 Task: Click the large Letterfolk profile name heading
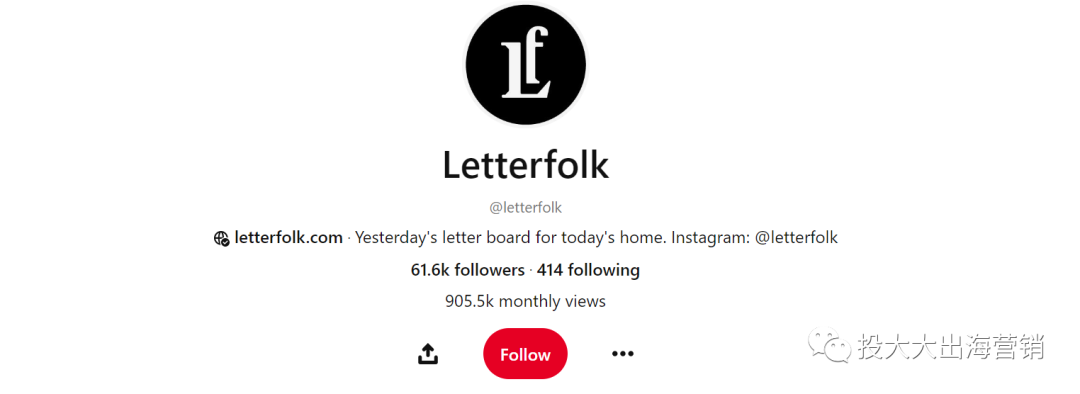pyautogui.click(x=526, y=165)
